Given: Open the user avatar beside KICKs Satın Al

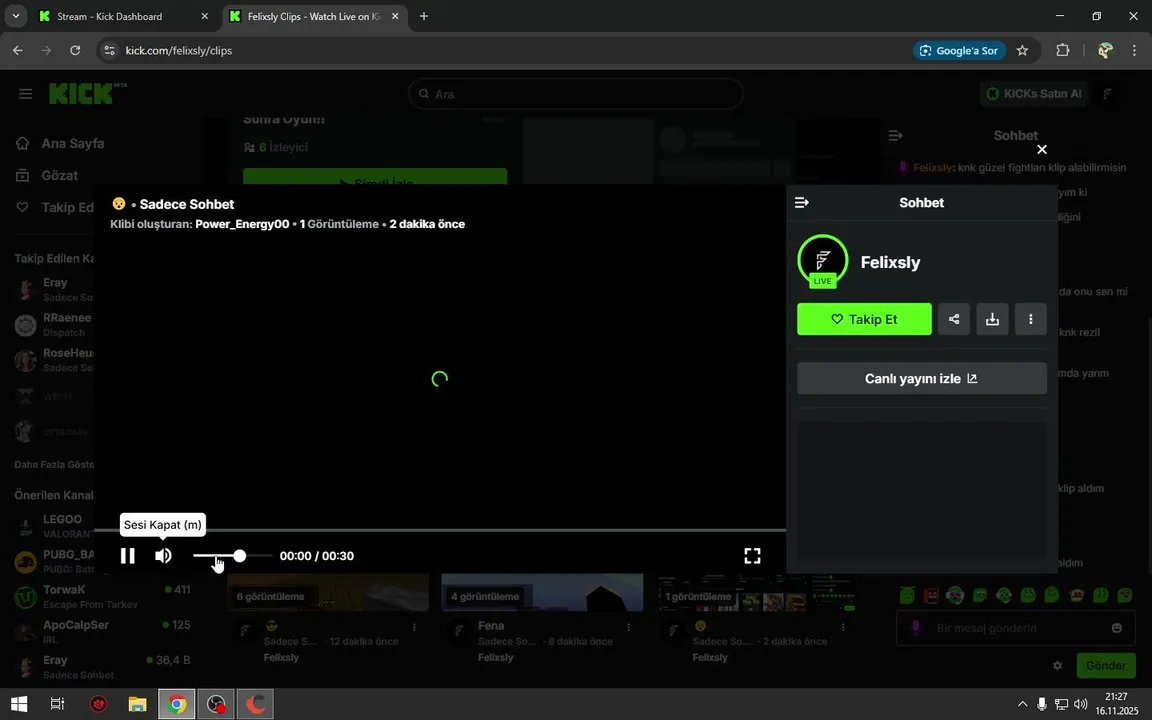Looking at the screenshot, I should point(1107,94).
